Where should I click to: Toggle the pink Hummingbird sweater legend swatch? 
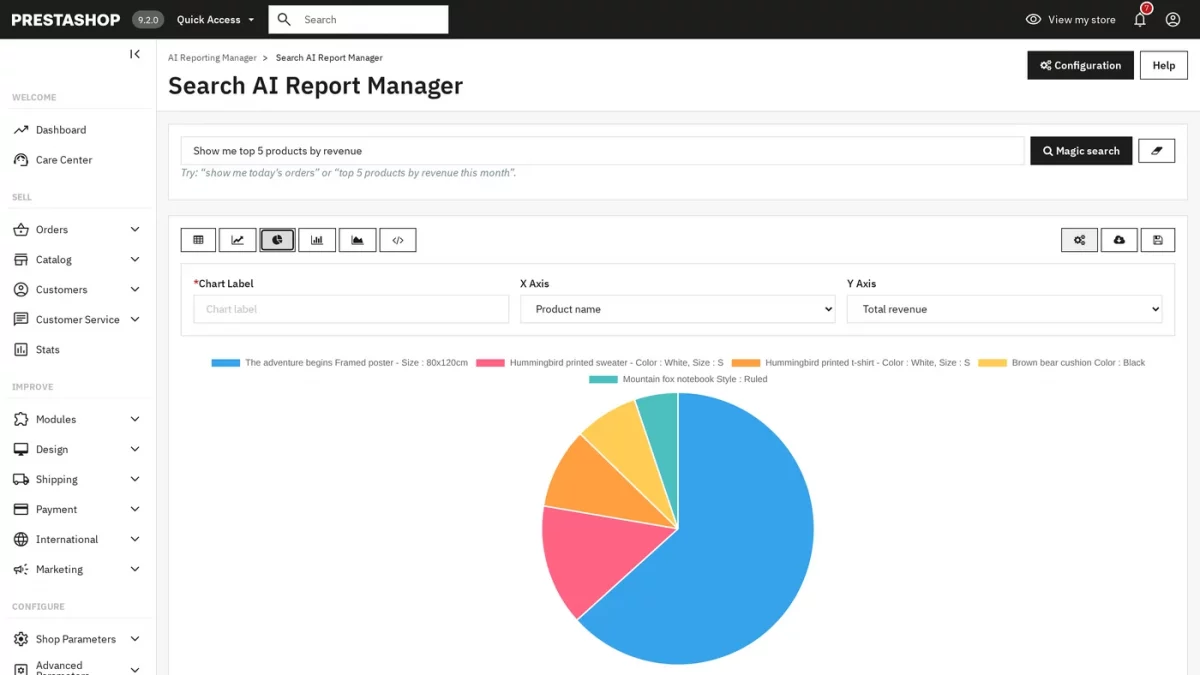(x=490, y=363)
